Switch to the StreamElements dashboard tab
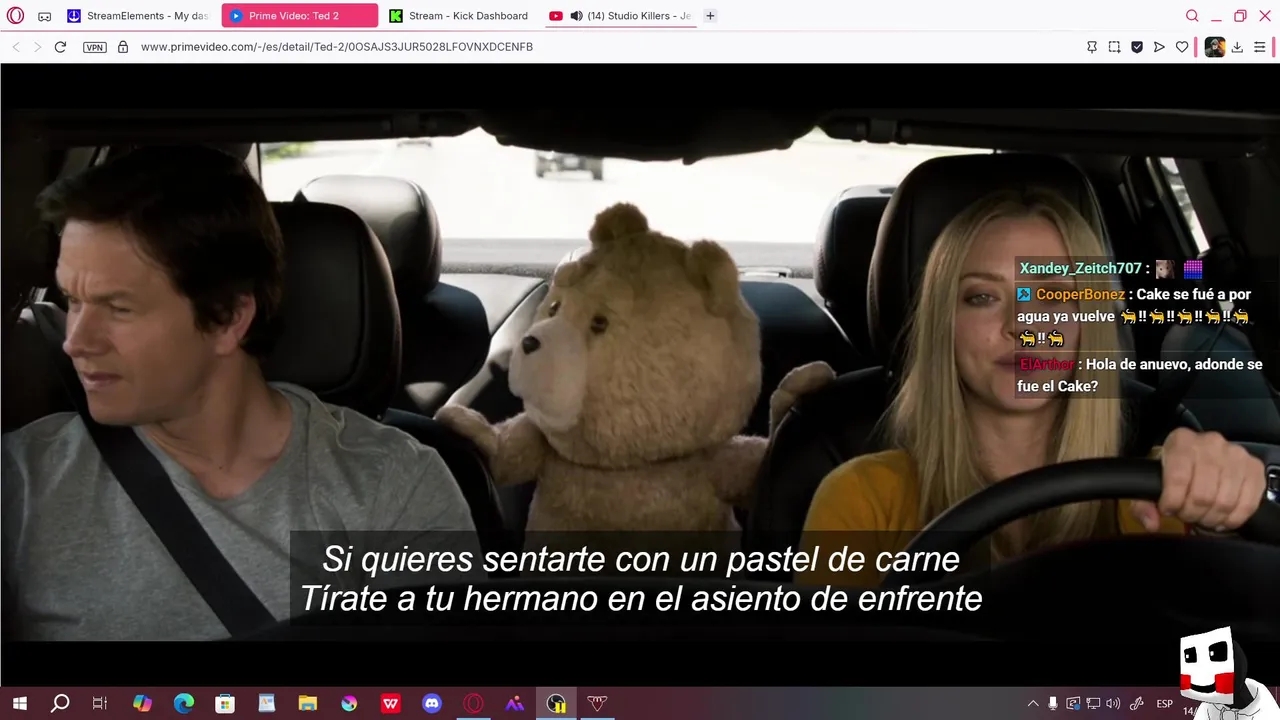Screen dimensions: 1280x720 point(138,16)
